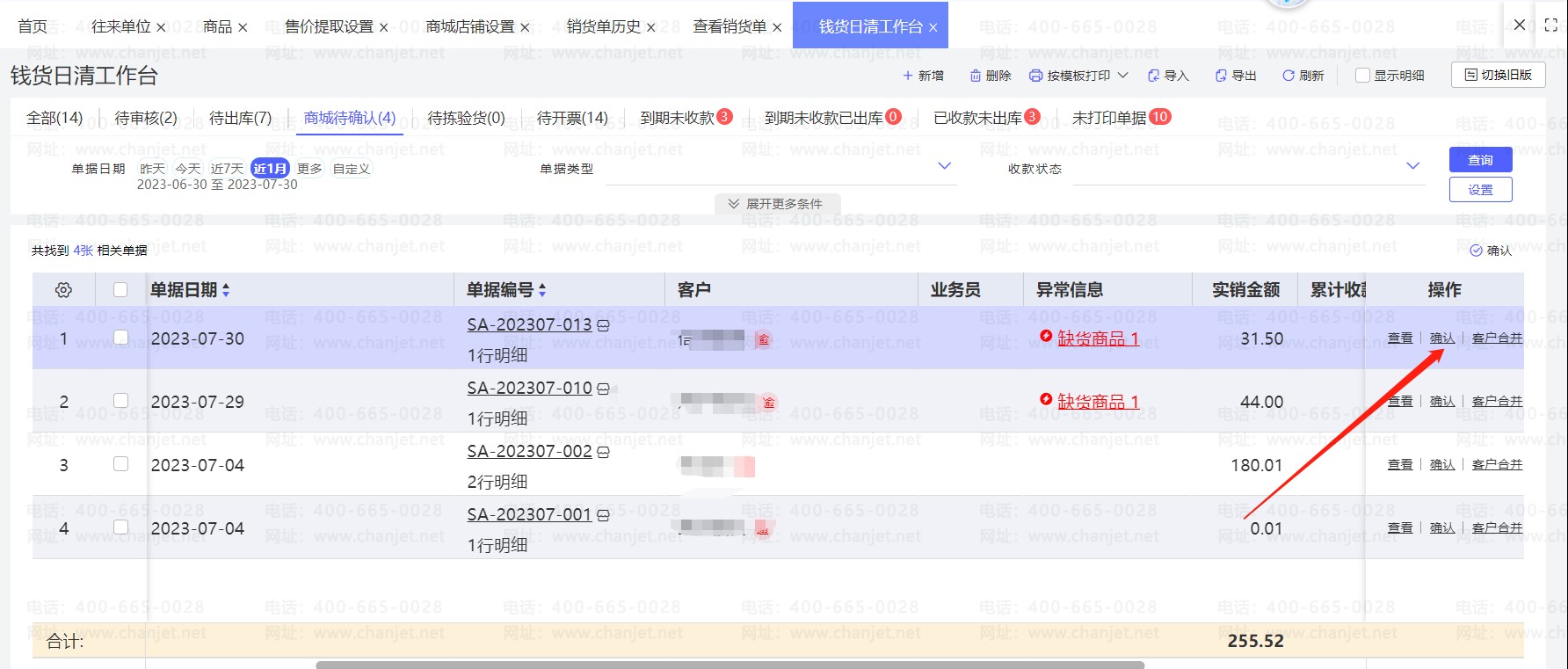This screenshot has width=1568, height=669.
Task: Select the 更多 date range option
Action: coord(309,169)
